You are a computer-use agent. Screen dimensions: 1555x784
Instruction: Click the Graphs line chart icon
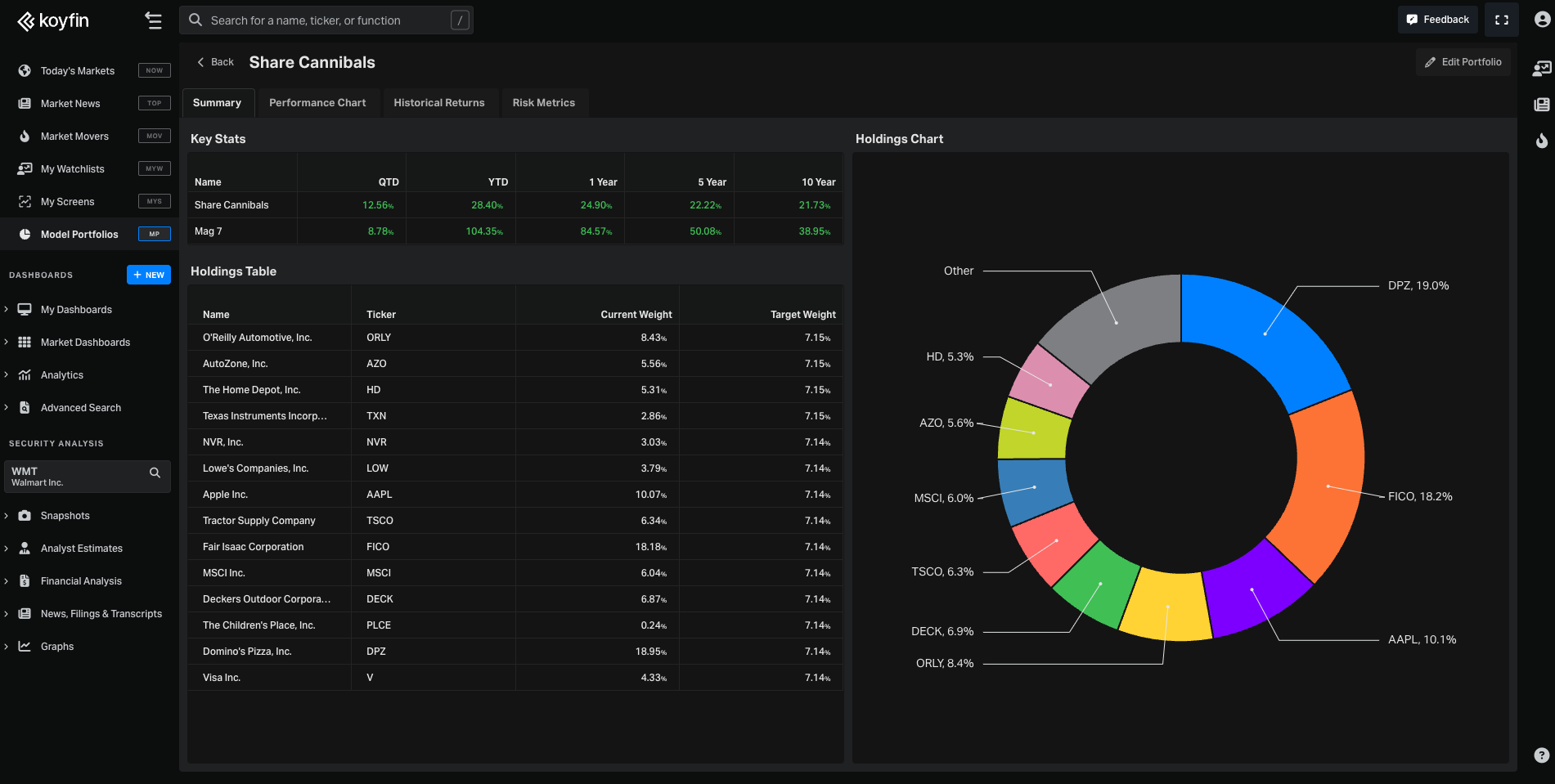coord(25,647)
